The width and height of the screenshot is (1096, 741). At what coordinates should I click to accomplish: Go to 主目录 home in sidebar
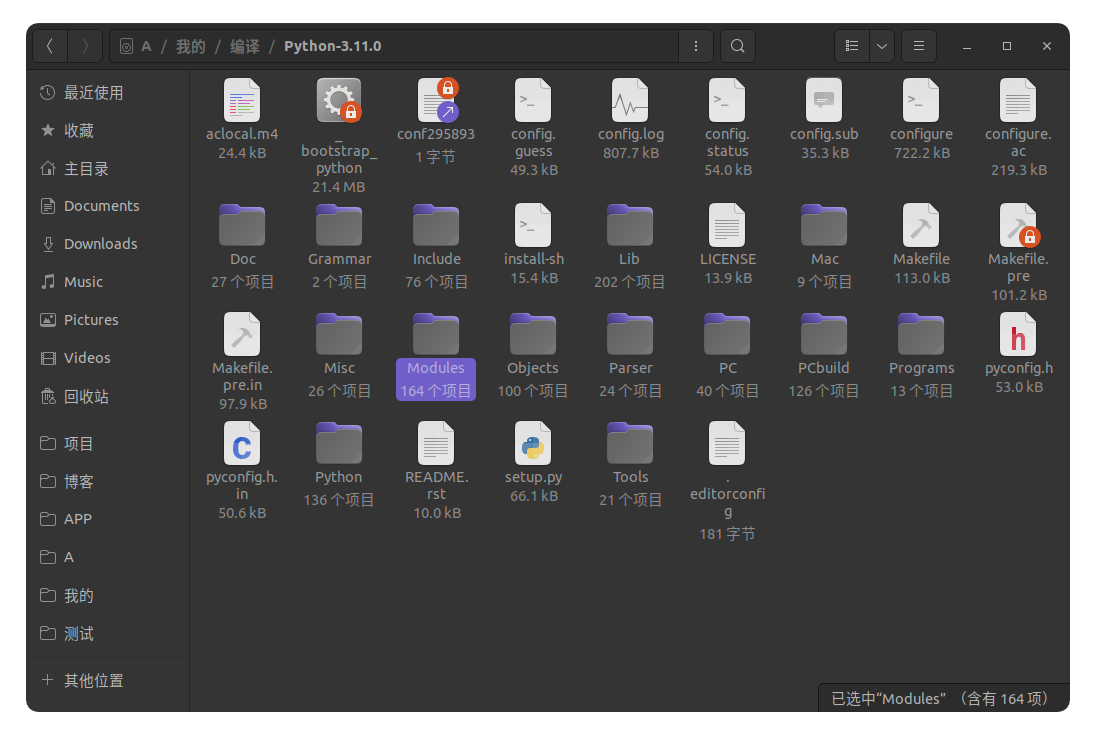pyautogui.click(x=108, y=168)
